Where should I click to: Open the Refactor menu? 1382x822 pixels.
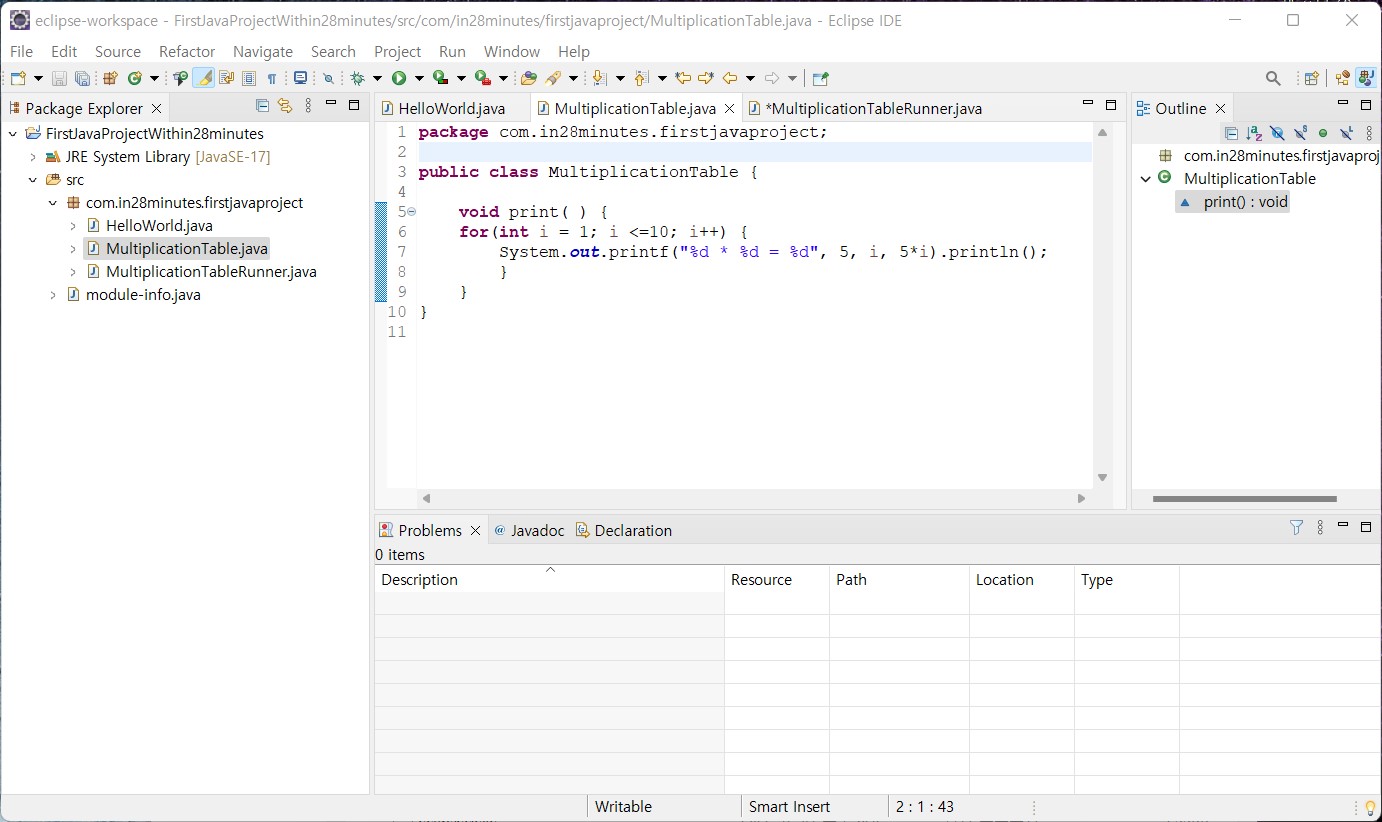187,51
